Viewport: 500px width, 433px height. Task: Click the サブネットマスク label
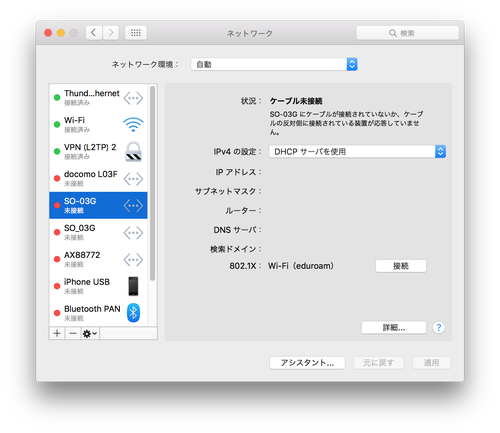(228, 191)
